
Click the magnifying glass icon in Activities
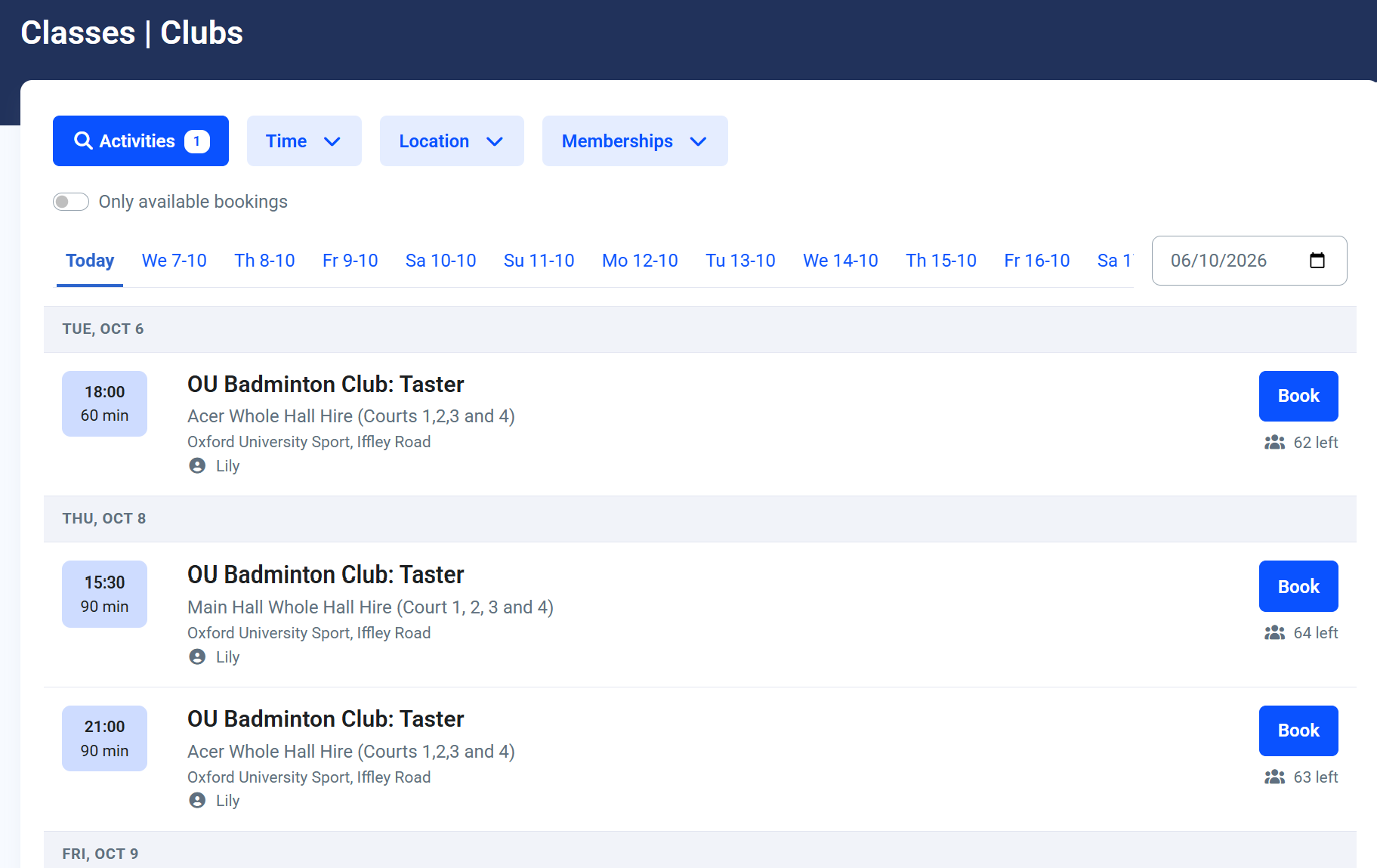coord(83,141)
